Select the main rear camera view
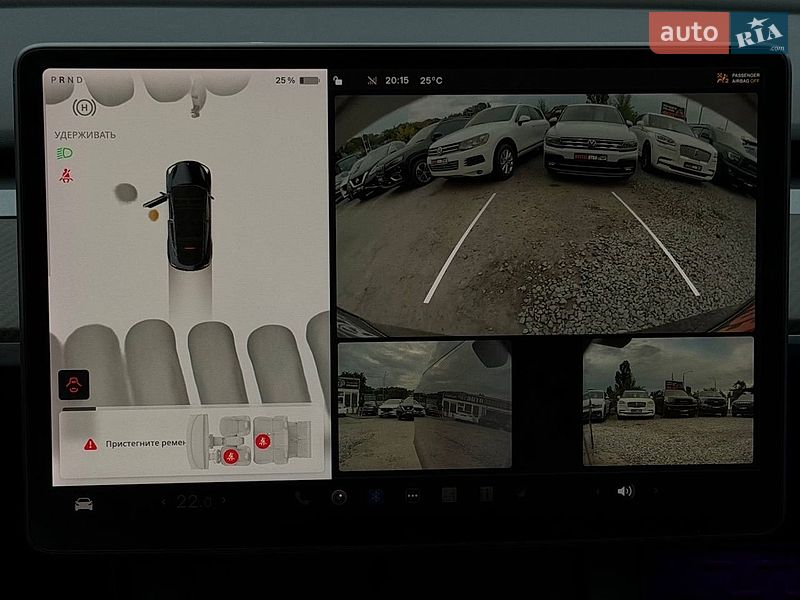Image resolution: width=800 pixels, height=600 pixels. 546,214
